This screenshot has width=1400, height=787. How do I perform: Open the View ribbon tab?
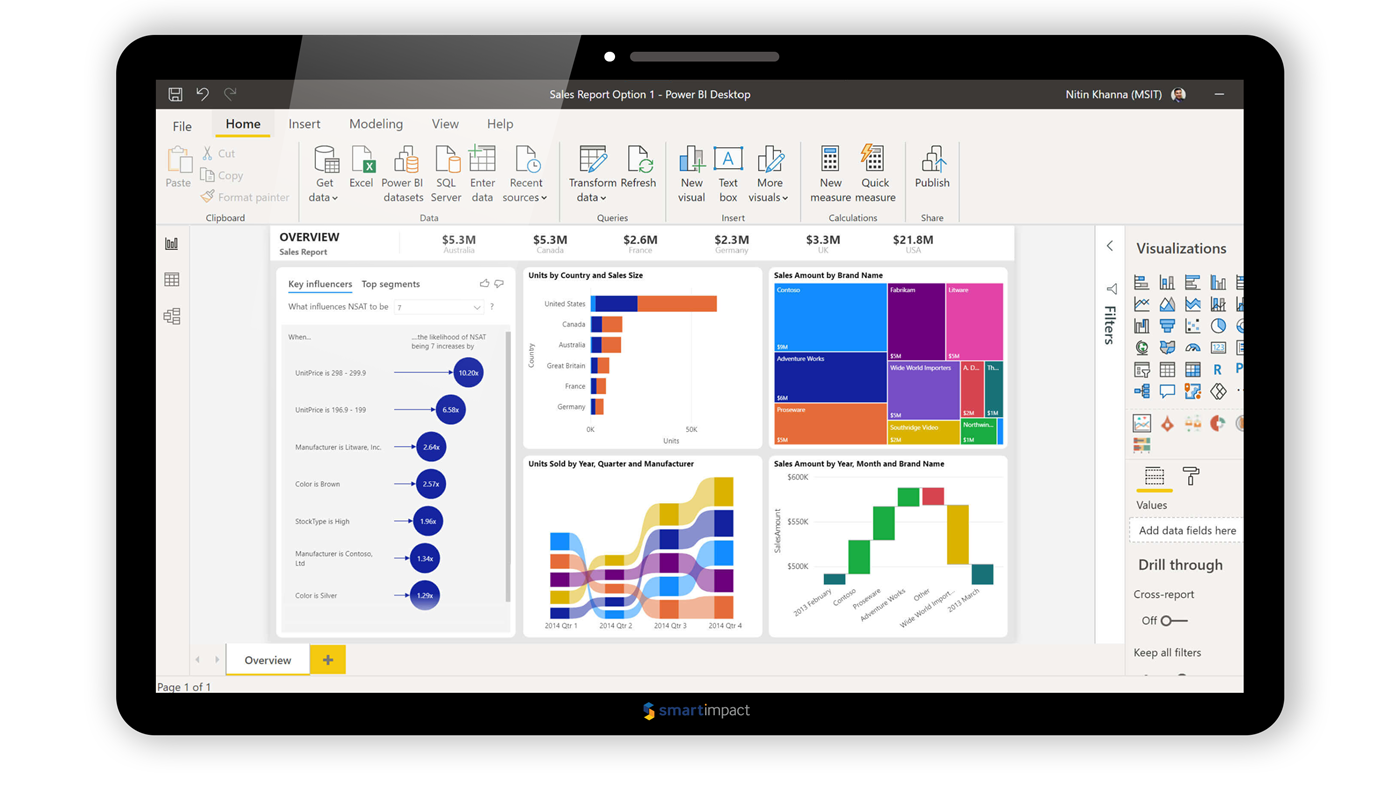(x=445, y=124)
